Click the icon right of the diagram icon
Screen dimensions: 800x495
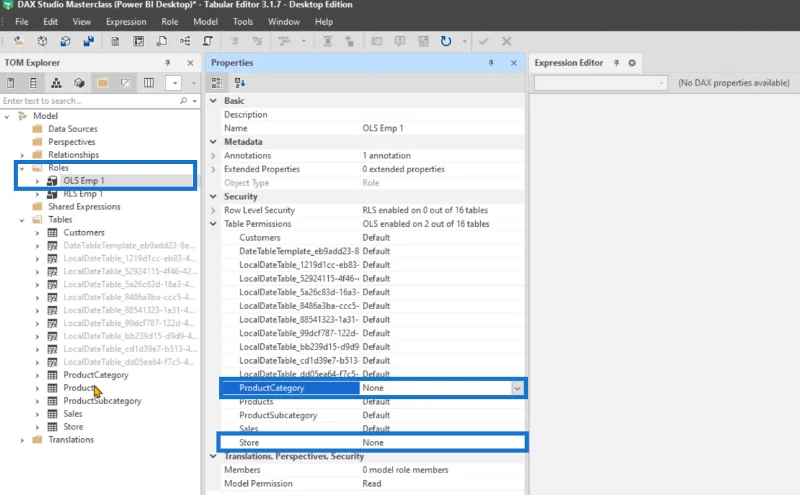click(208, 41)
